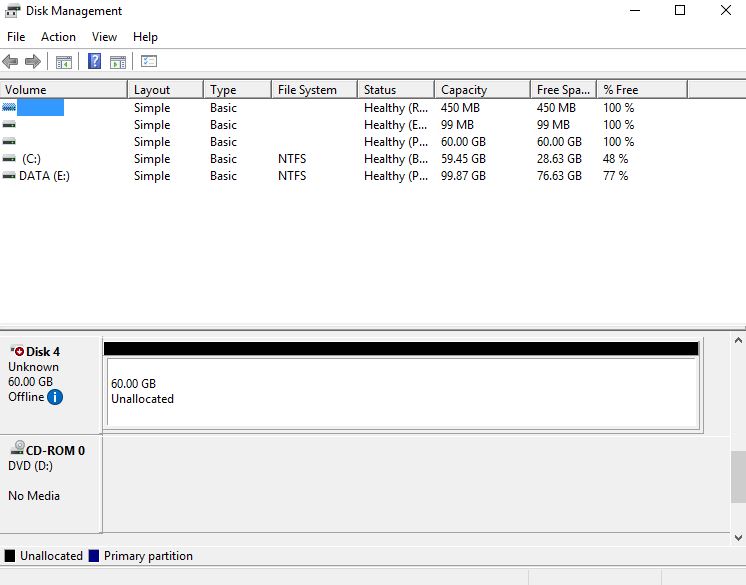Select the 60.00 GB Unallocated partition block
The image size is (746, 585).
pyautogui.click(x=402, y=391)
